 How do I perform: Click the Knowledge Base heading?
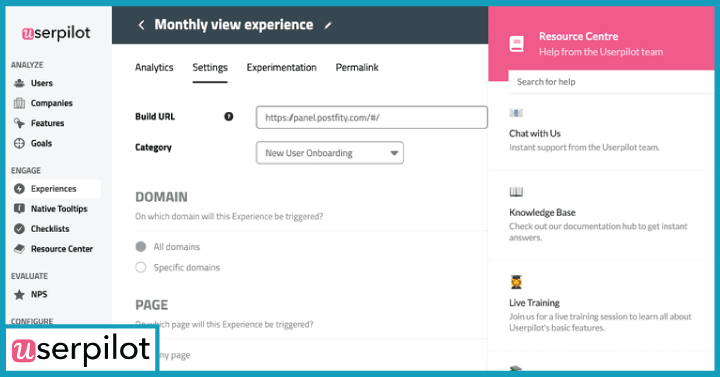(542, 213)
